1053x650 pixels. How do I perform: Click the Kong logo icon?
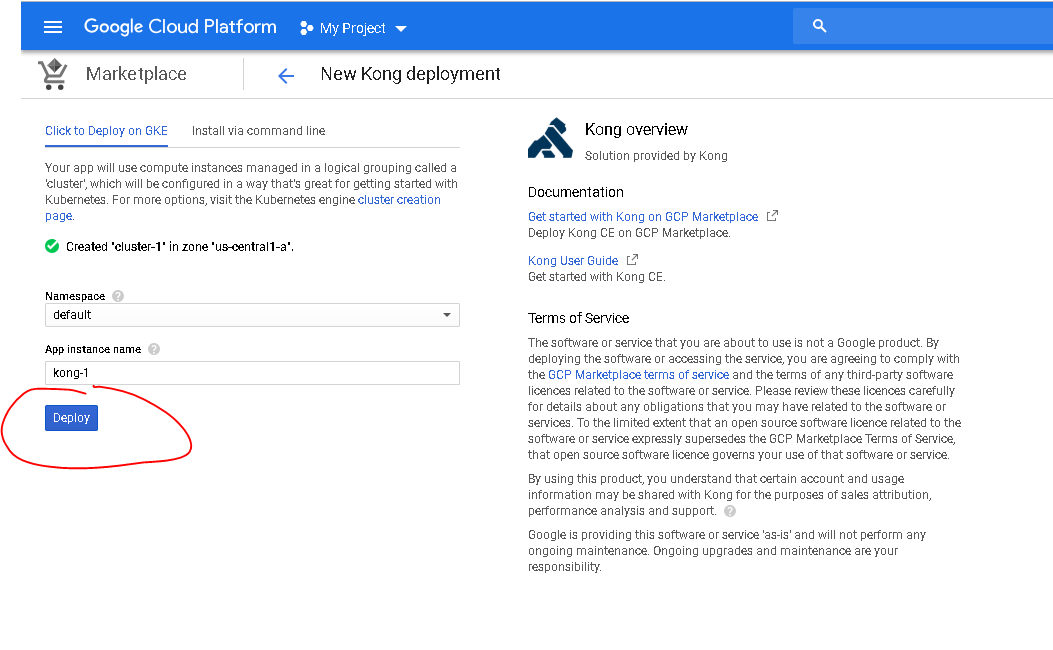[550, 139]
